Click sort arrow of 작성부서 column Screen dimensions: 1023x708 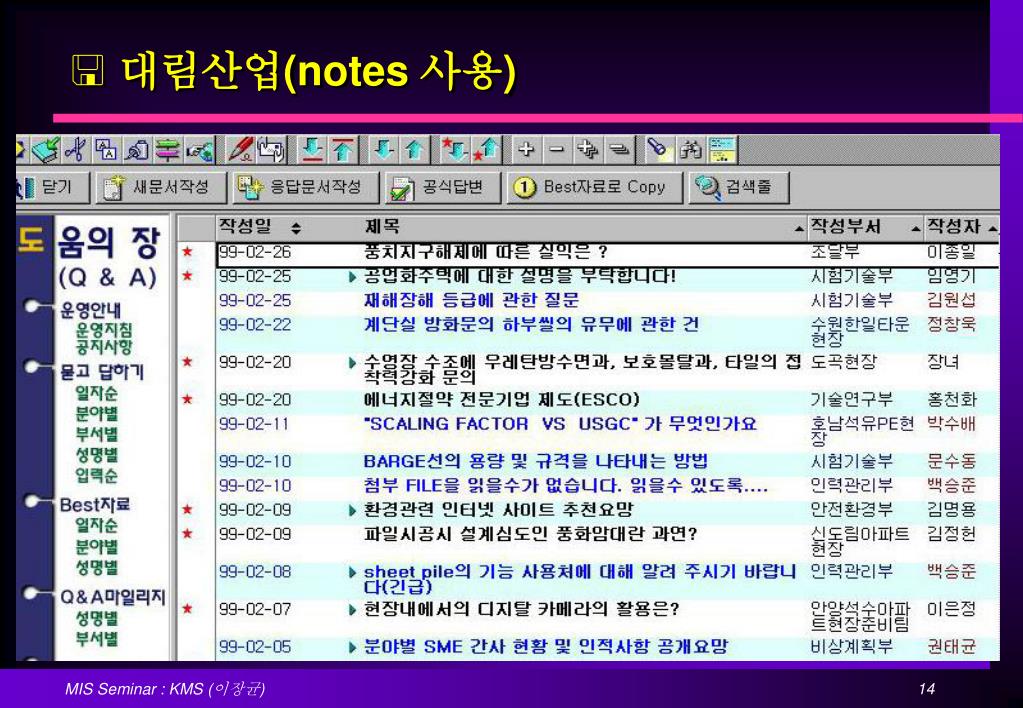point(917,228)
